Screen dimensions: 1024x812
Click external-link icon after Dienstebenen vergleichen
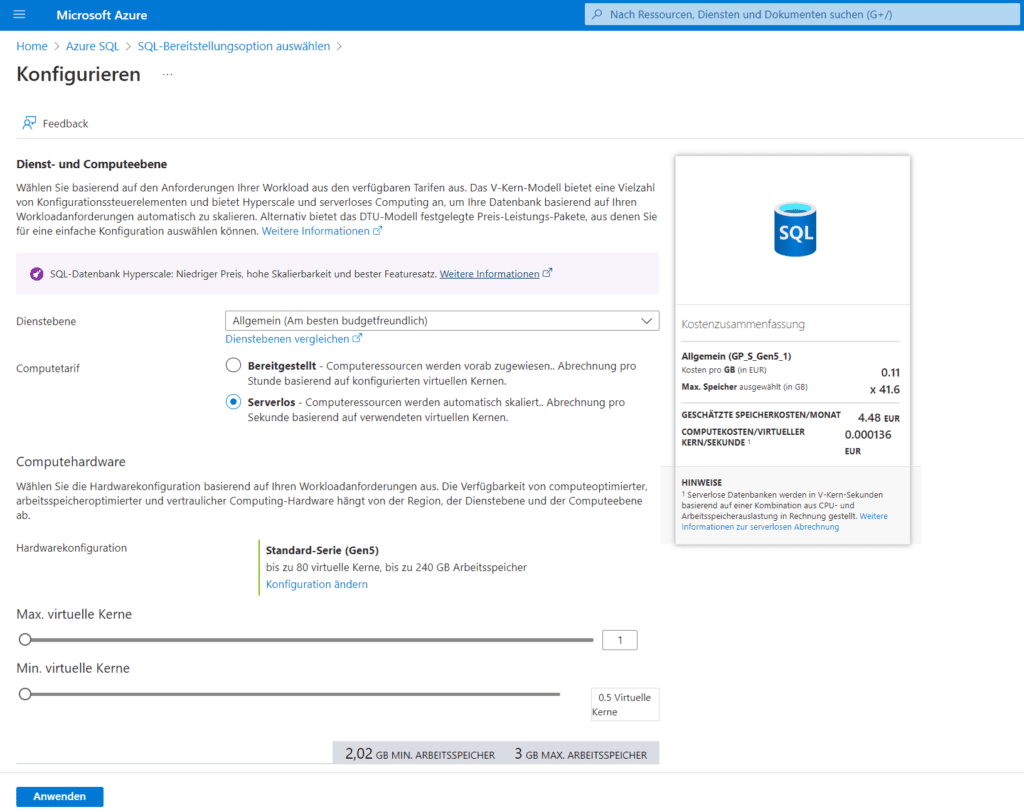pyautogui.click(x=357, y=338)
